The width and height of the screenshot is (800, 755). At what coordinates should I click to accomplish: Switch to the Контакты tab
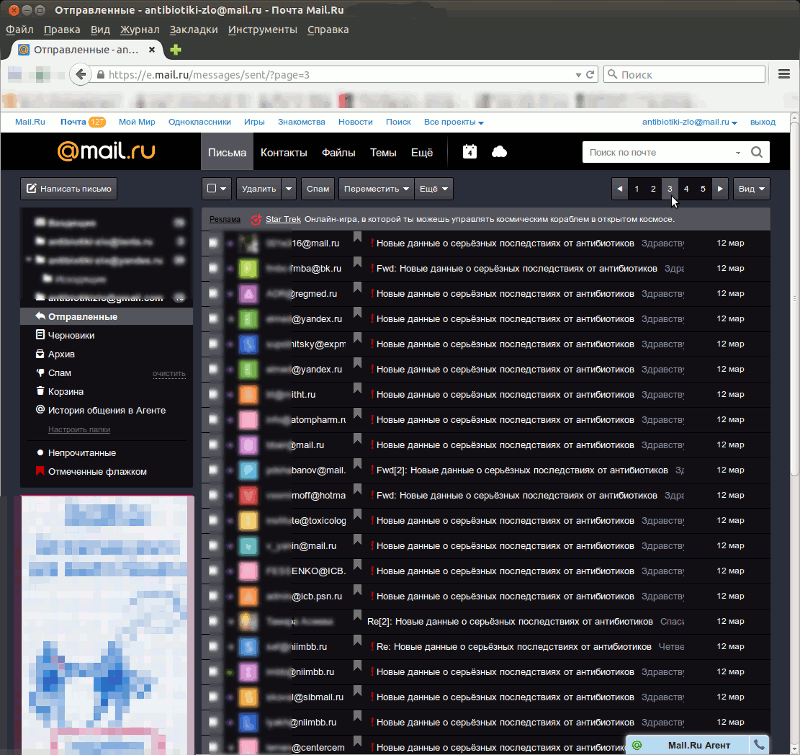[x=284, y=153]
